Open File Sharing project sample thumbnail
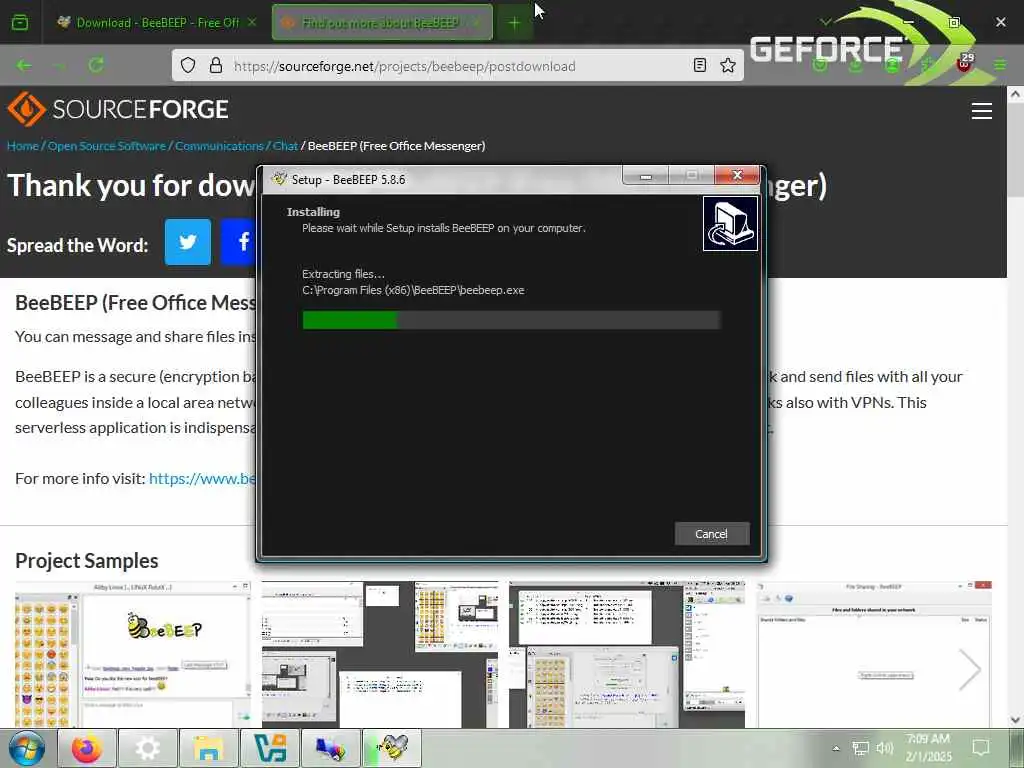Image resolution: width=1024 pixels, height=768 pixels. pyautogui.click(x=874, y=654)
